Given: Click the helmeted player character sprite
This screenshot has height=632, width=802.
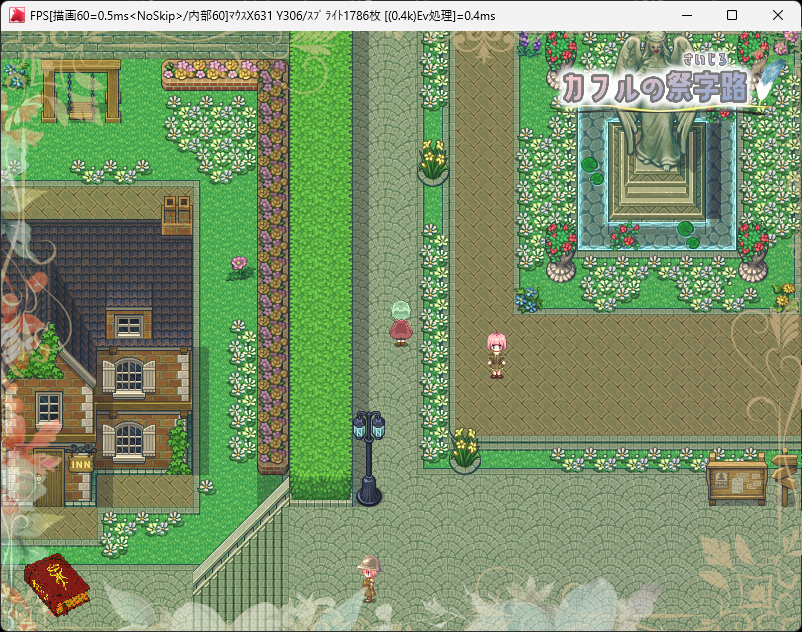Looking at the screenshot, I should point(369,579).
